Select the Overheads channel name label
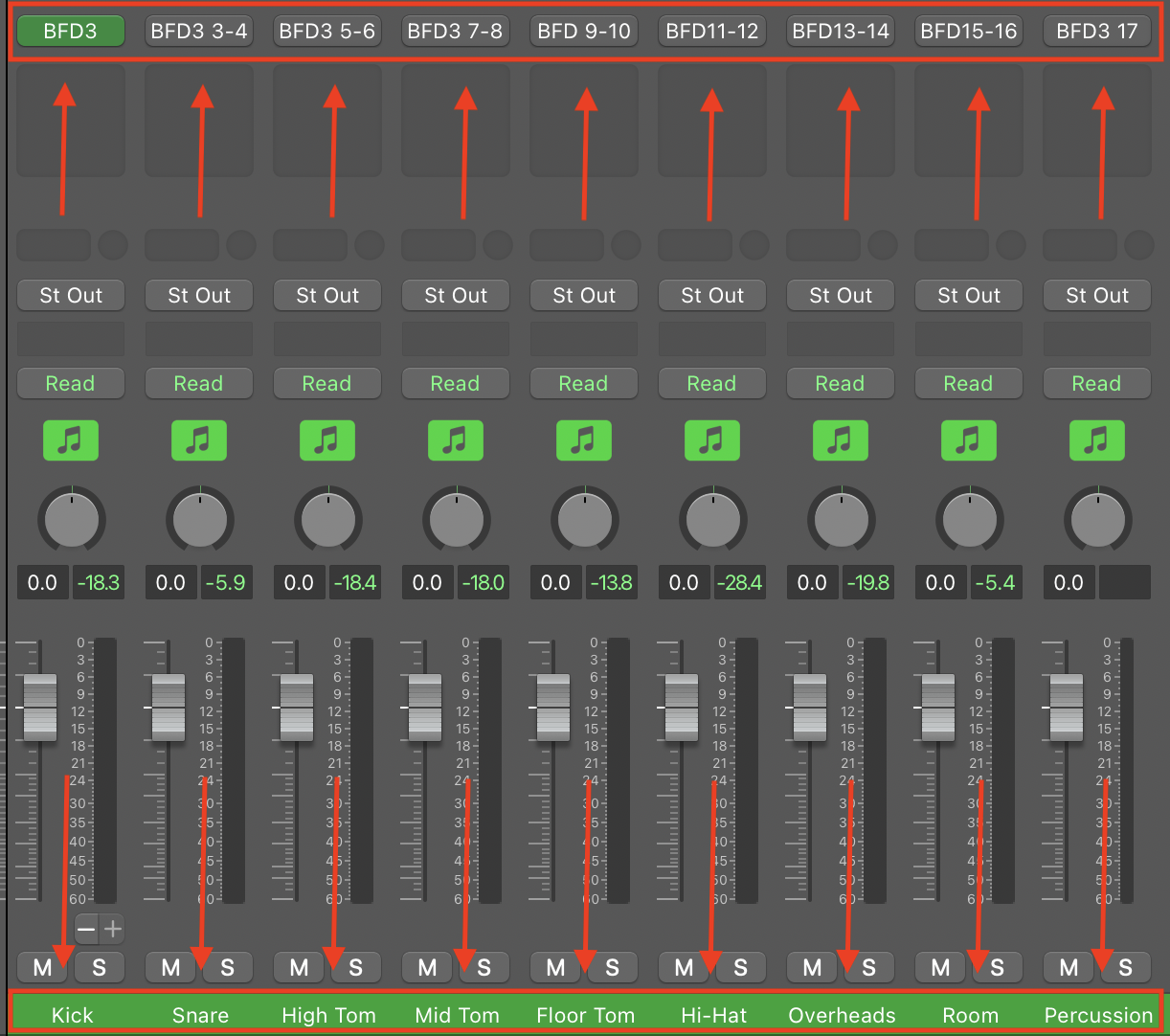Screen dimensions: 1170x1036 (842, 1015)
